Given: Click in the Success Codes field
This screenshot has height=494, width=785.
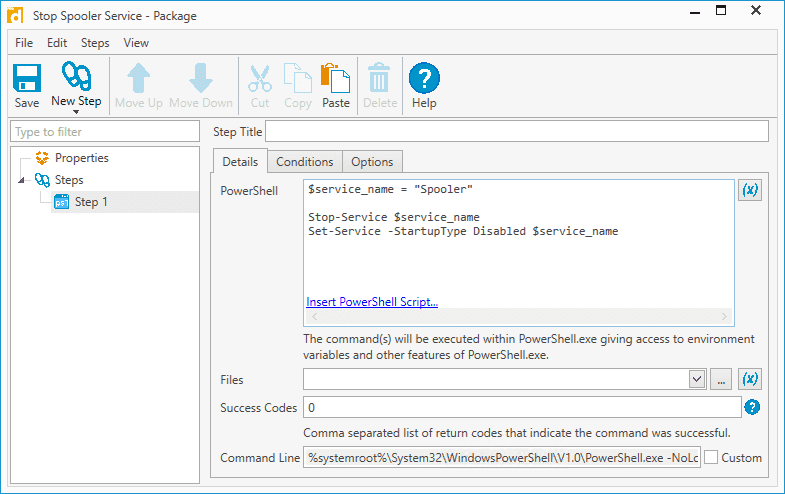Looking at the screenshot, I should pos(522,407).
